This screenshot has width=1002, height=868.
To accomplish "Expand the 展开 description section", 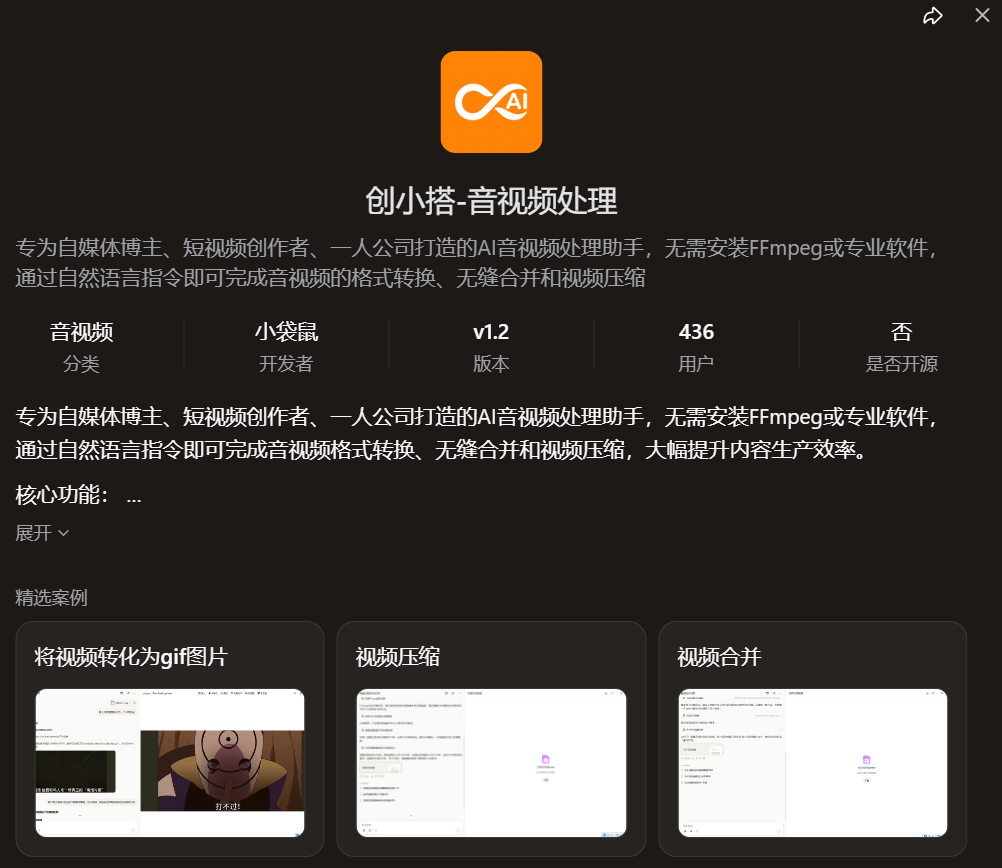I will coord(42,532).
